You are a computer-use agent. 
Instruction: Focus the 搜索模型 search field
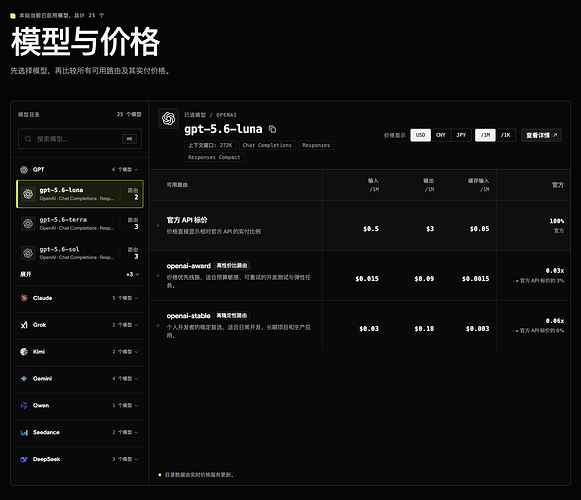pos(80,139)
